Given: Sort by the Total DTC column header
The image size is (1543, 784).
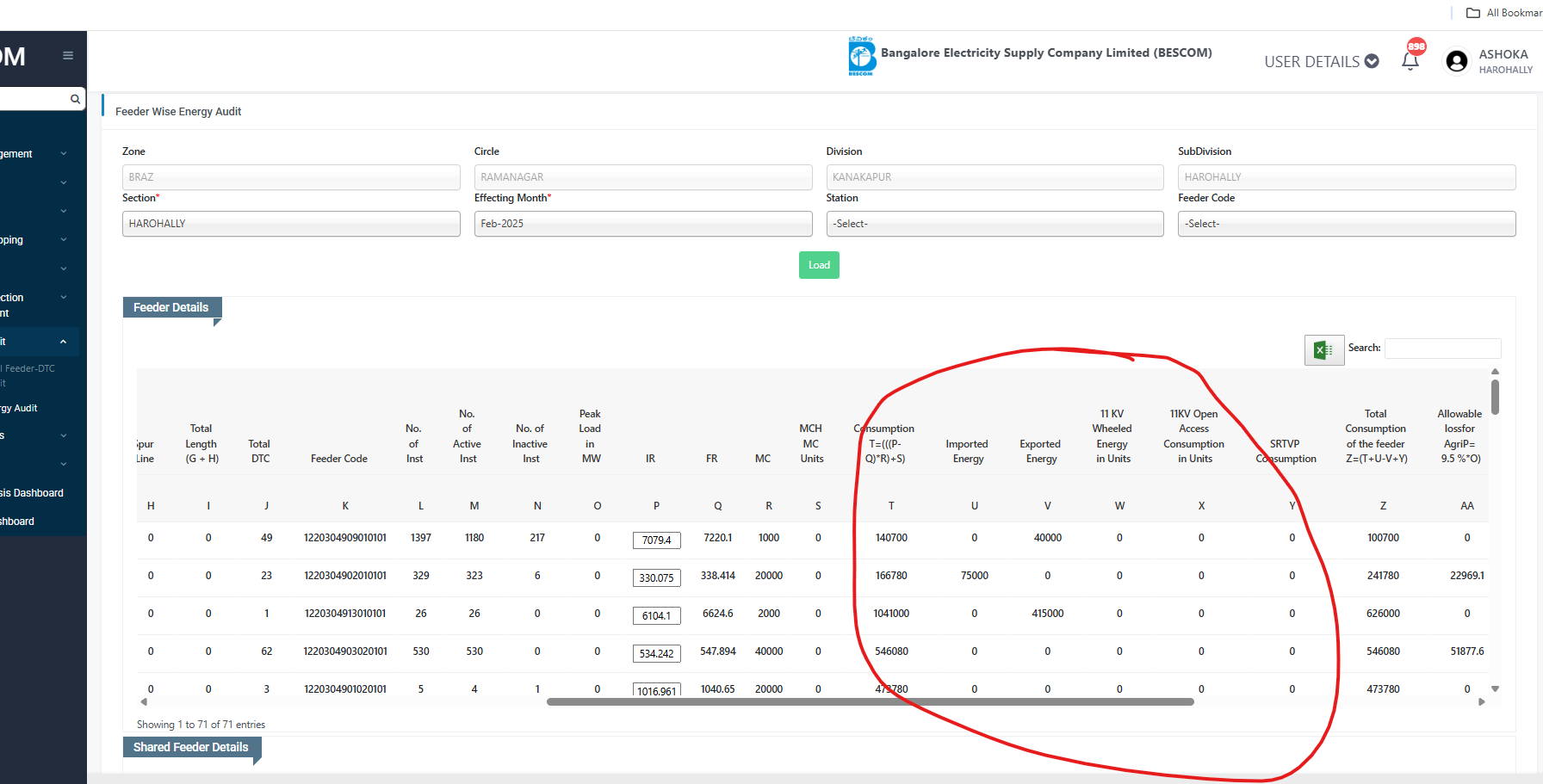Looking at the screenshot, I should click(x=259, y=451).
